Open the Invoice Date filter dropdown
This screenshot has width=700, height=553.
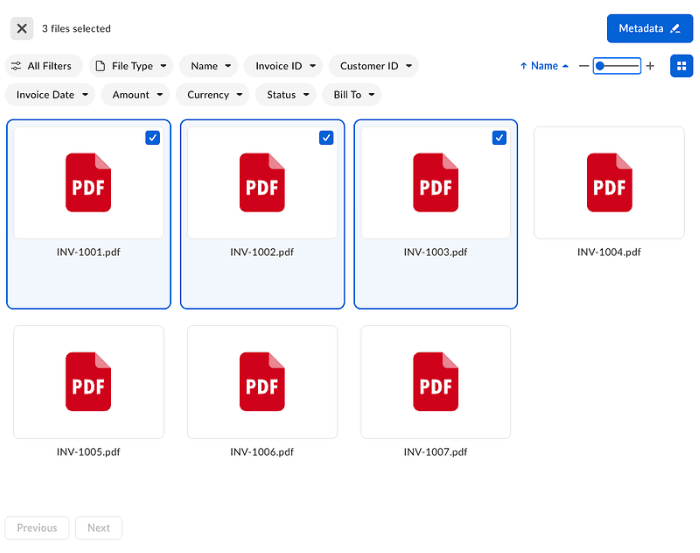[x=52, y=95]
